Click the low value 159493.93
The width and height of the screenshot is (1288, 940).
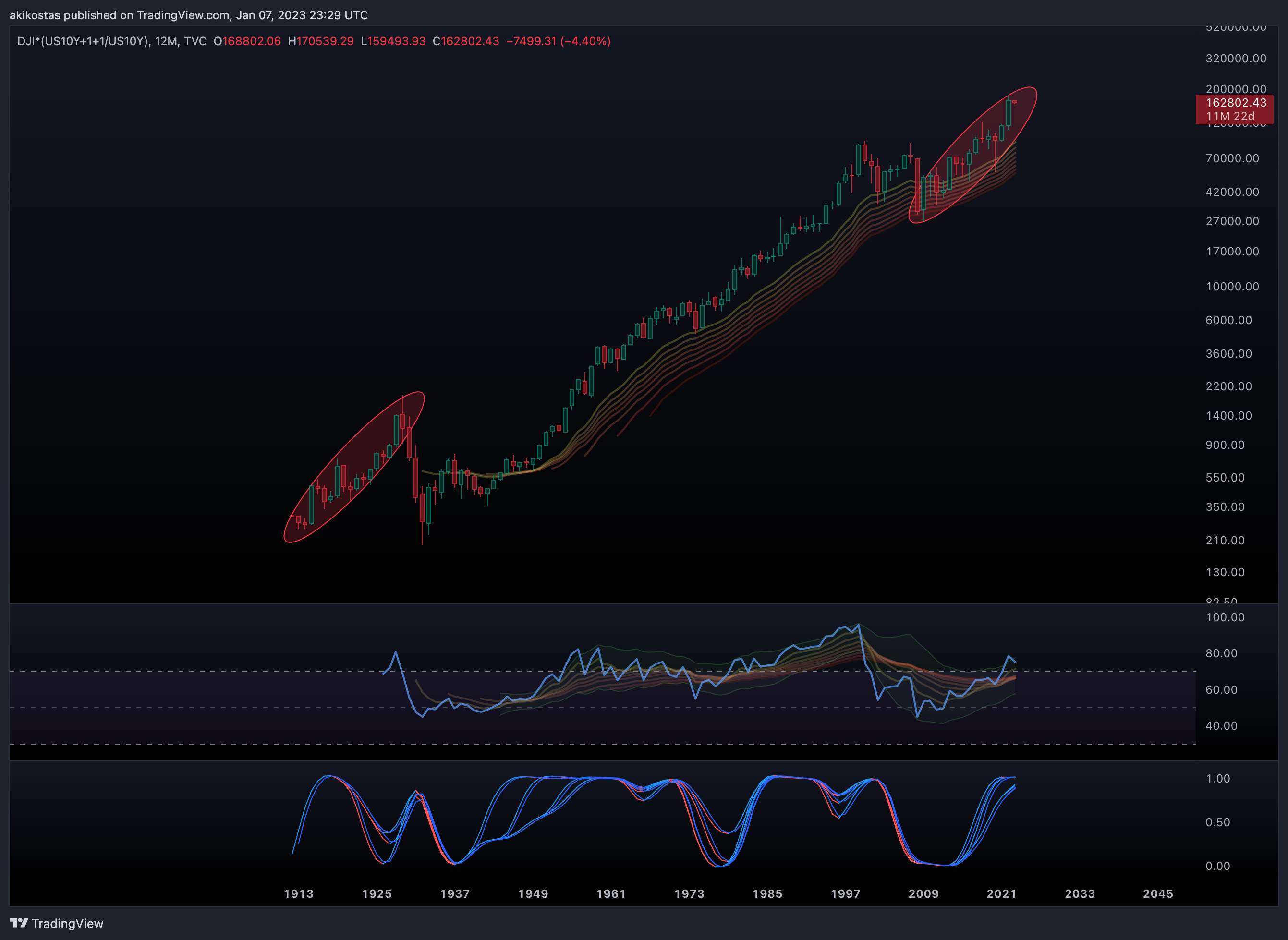pyautogui.click(x=396, y=41)
